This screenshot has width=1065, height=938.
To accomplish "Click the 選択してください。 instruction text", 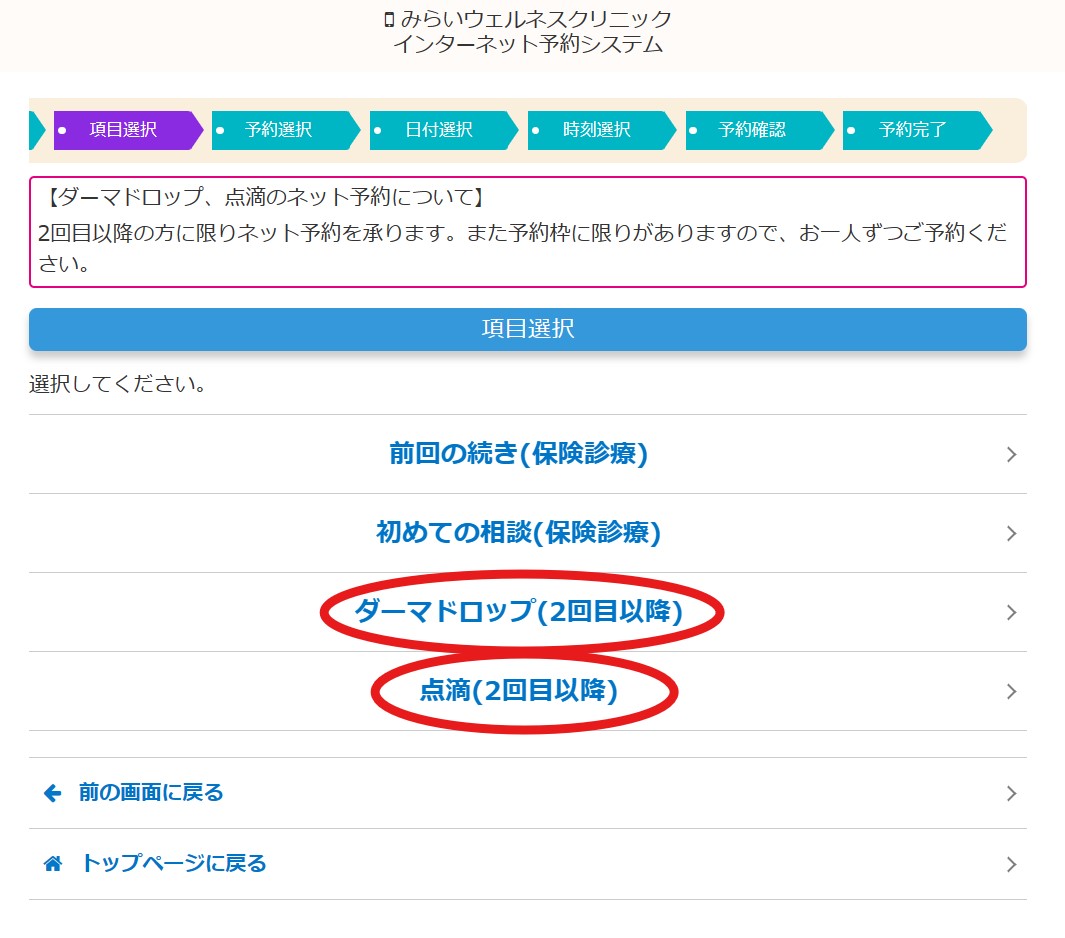I will point(118,384).
